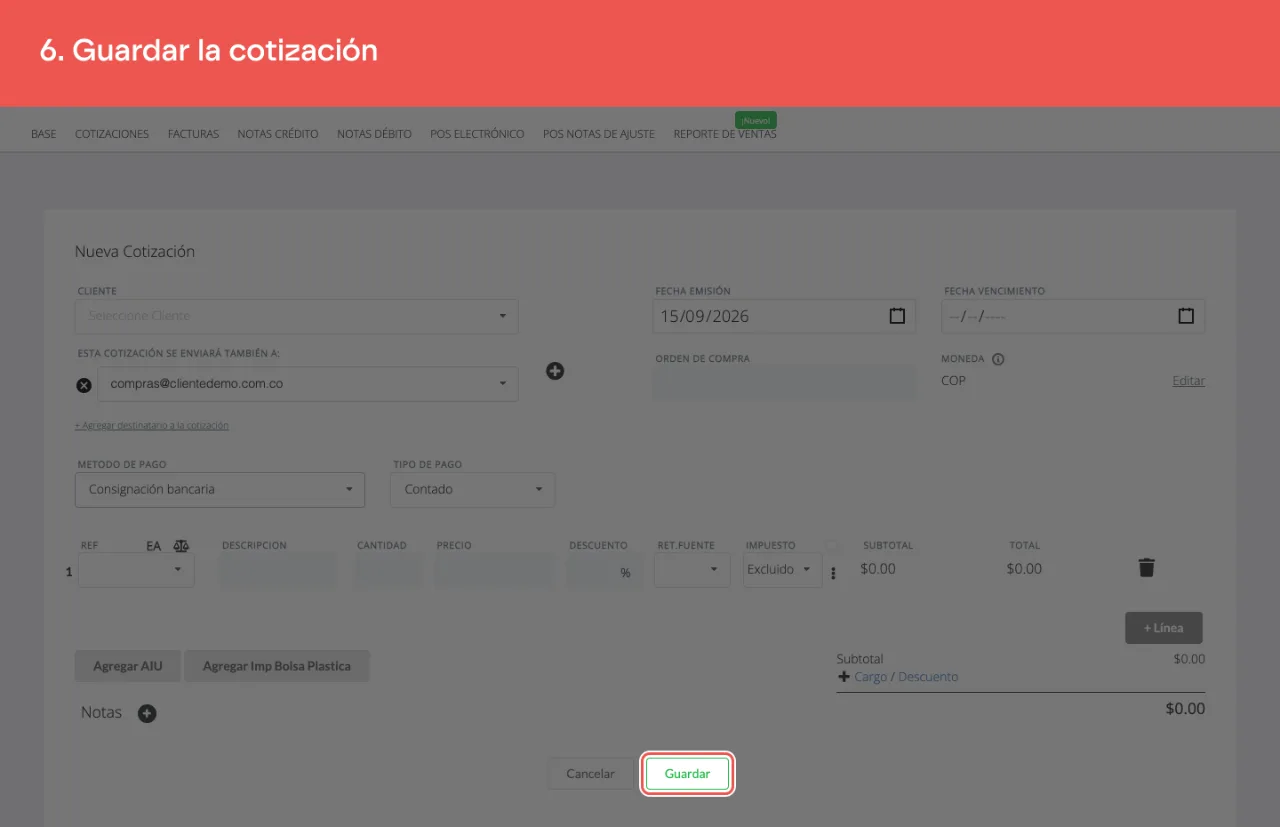Click the Precio input field

click(495, 570)
